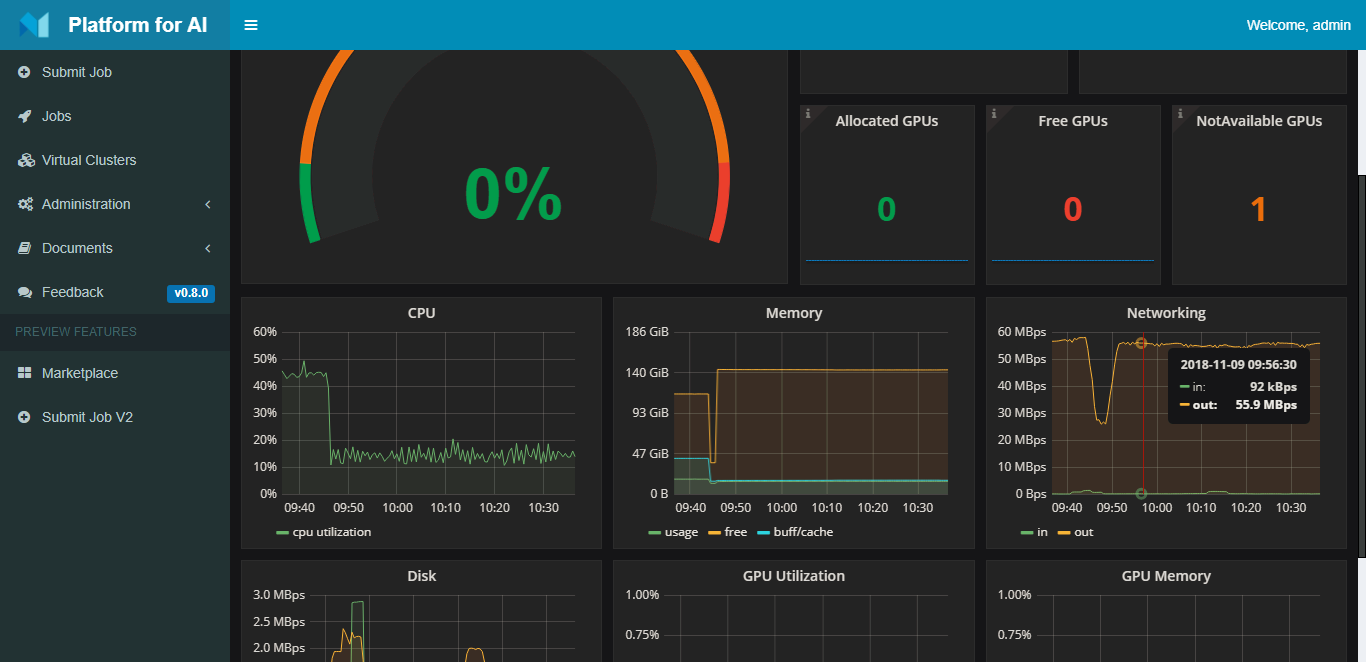Expand the Documents submenu chevron

[208, 248]
